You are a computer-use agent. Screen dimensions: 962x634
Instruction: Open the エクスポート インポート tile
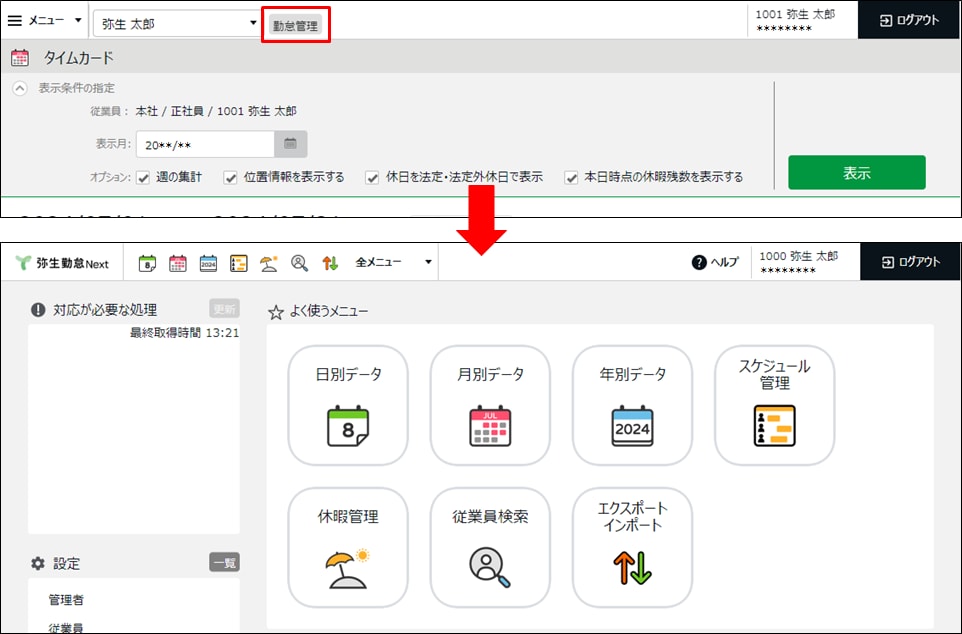tap(633, 547)
